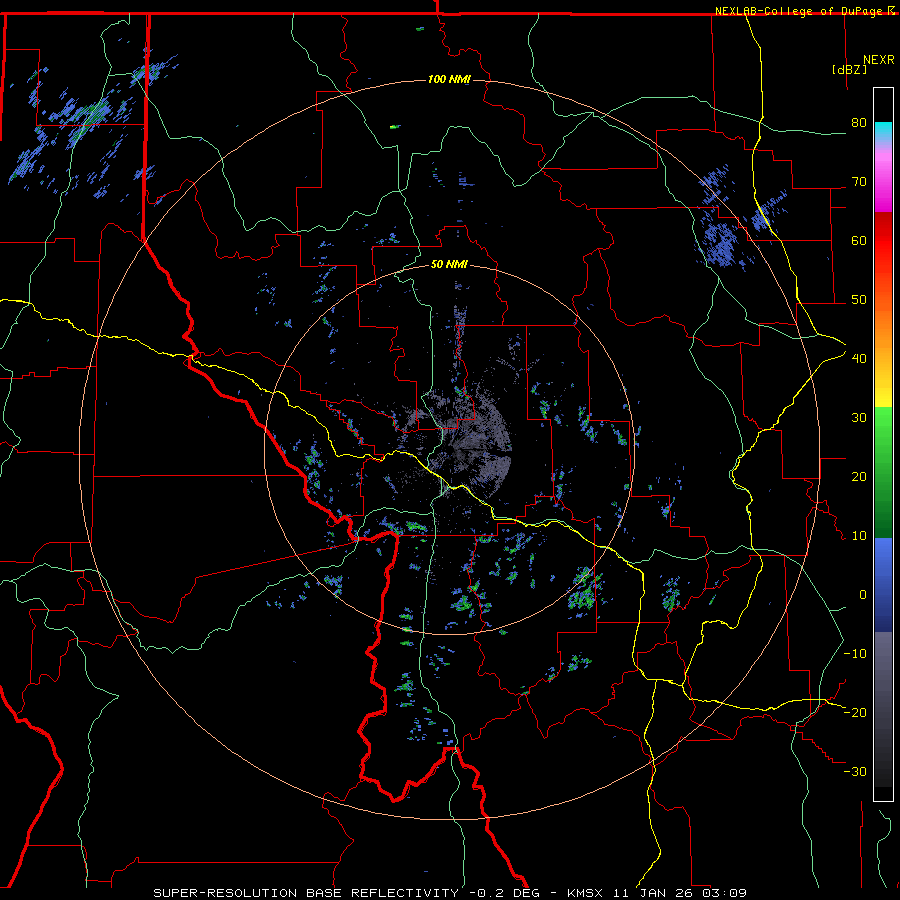Click SUPER-RESOLUTION BASE REFLECTIVITY caption text
Image resolution: width=900 pixels, height=900 pixels.
306,893
